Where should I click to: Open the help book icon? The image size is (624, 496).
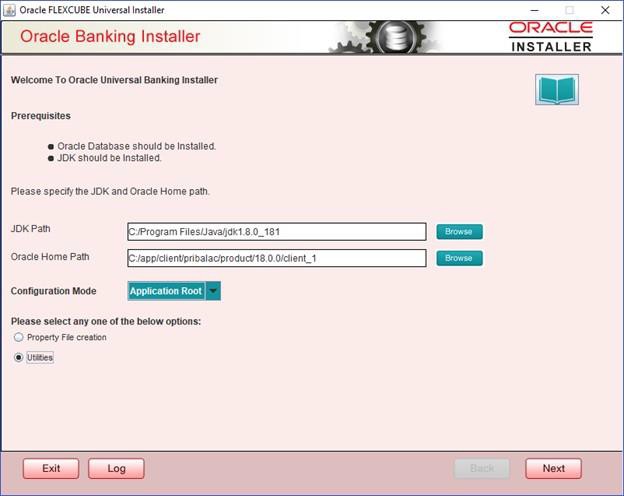point(557,90)
